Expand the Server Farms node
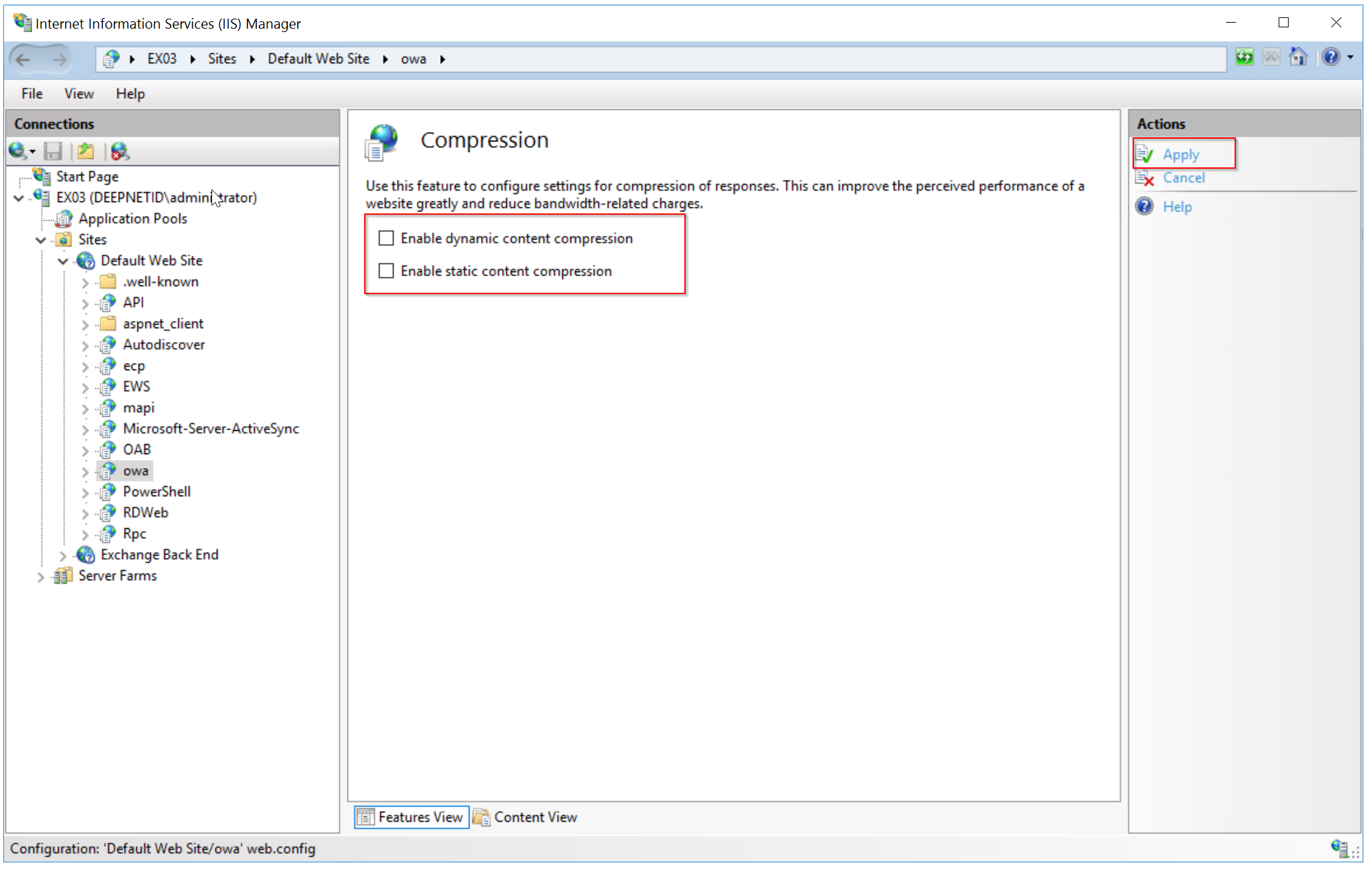The image size is (1372, 869). [x=41, y=576]
